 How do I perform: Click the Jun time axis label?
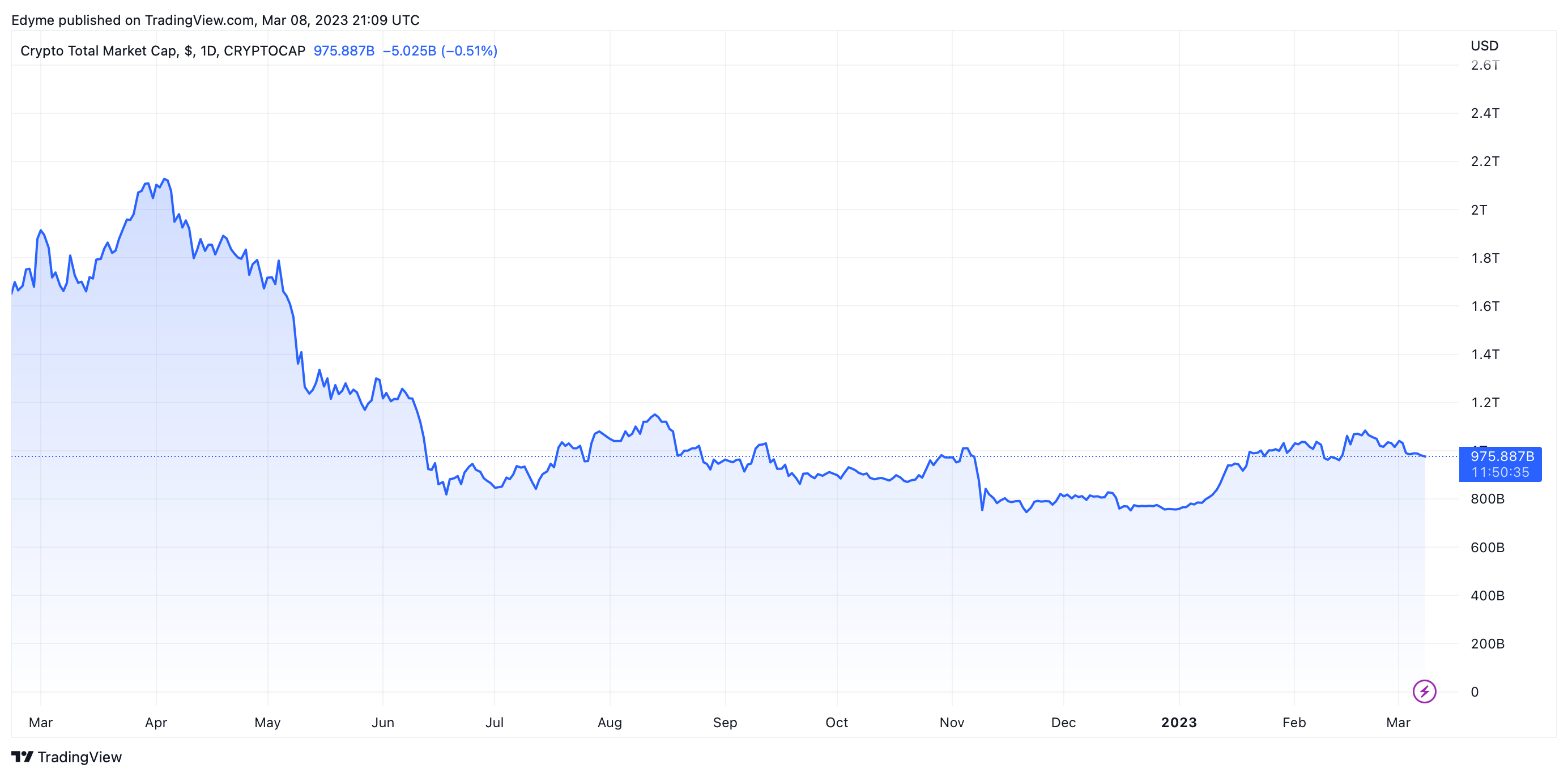(x=383, y=722)
